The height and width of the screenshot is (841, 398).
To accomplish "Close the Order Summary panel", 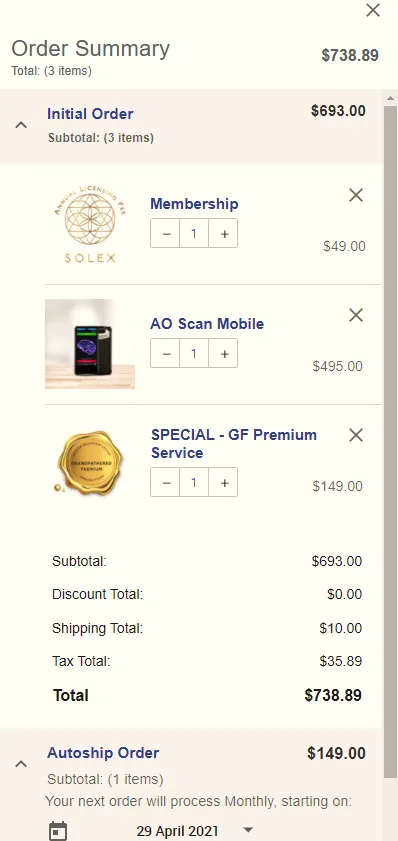I will tap(373, 10).
